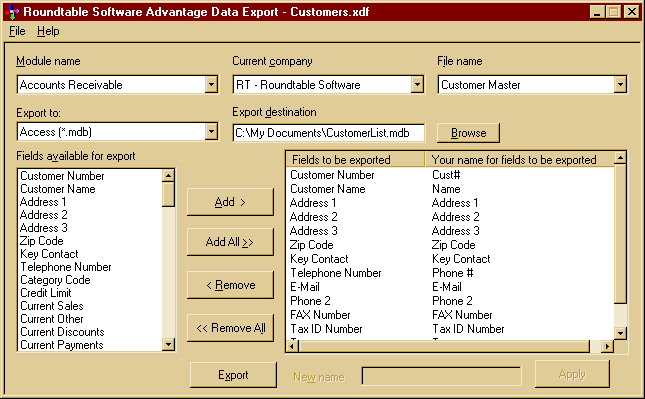Expand the Export to format dropdown arrow

click(211, 132)
